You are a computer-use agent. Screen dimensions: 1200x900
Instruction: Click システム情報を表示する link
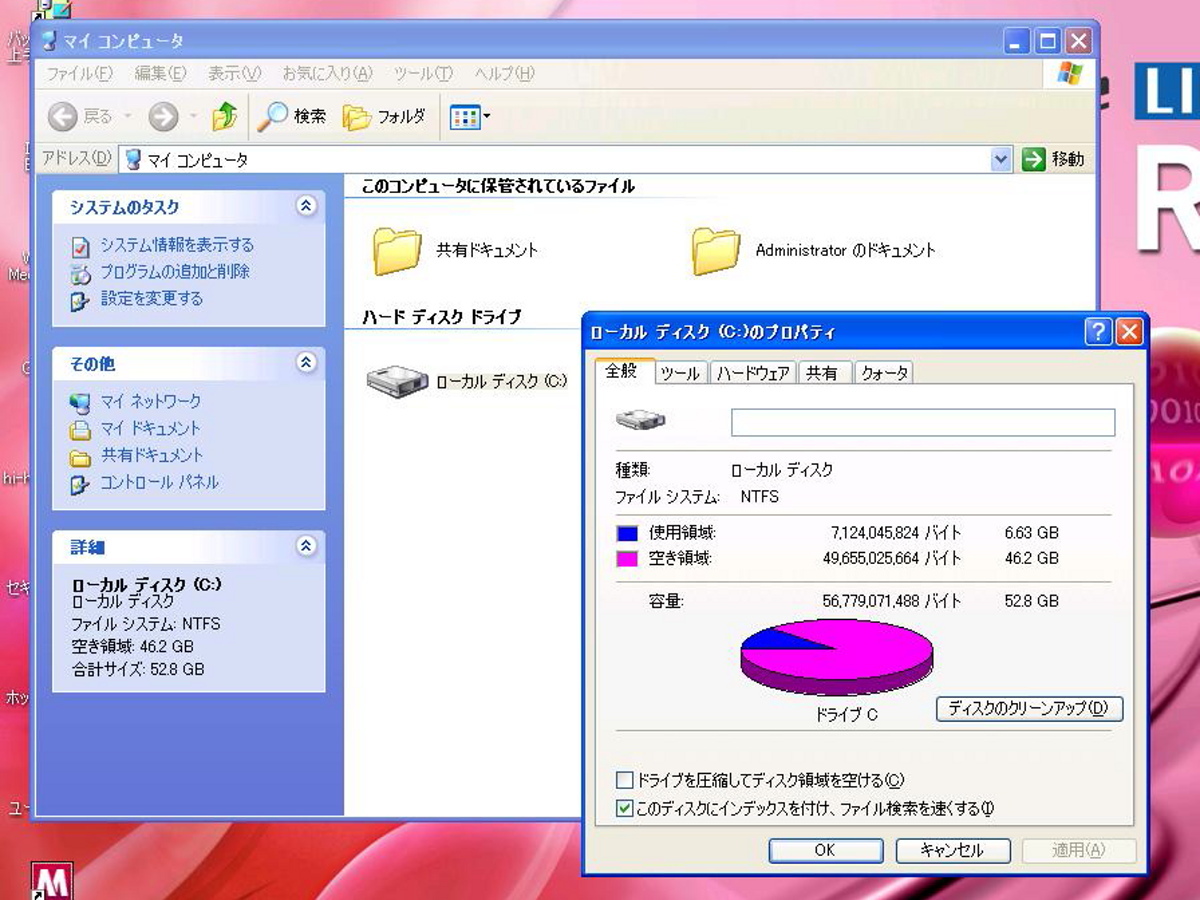click(x=177, y=245)
